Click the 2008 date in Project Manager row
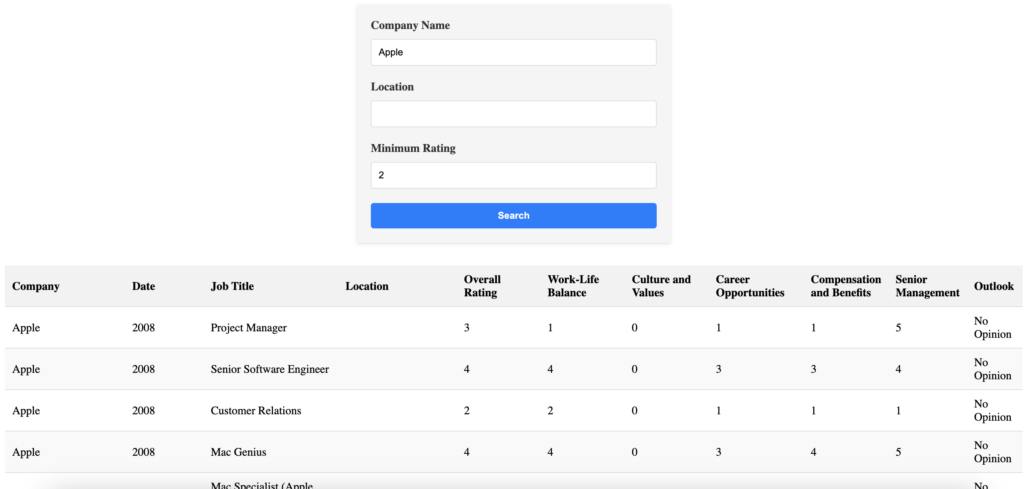 point(144,328)
